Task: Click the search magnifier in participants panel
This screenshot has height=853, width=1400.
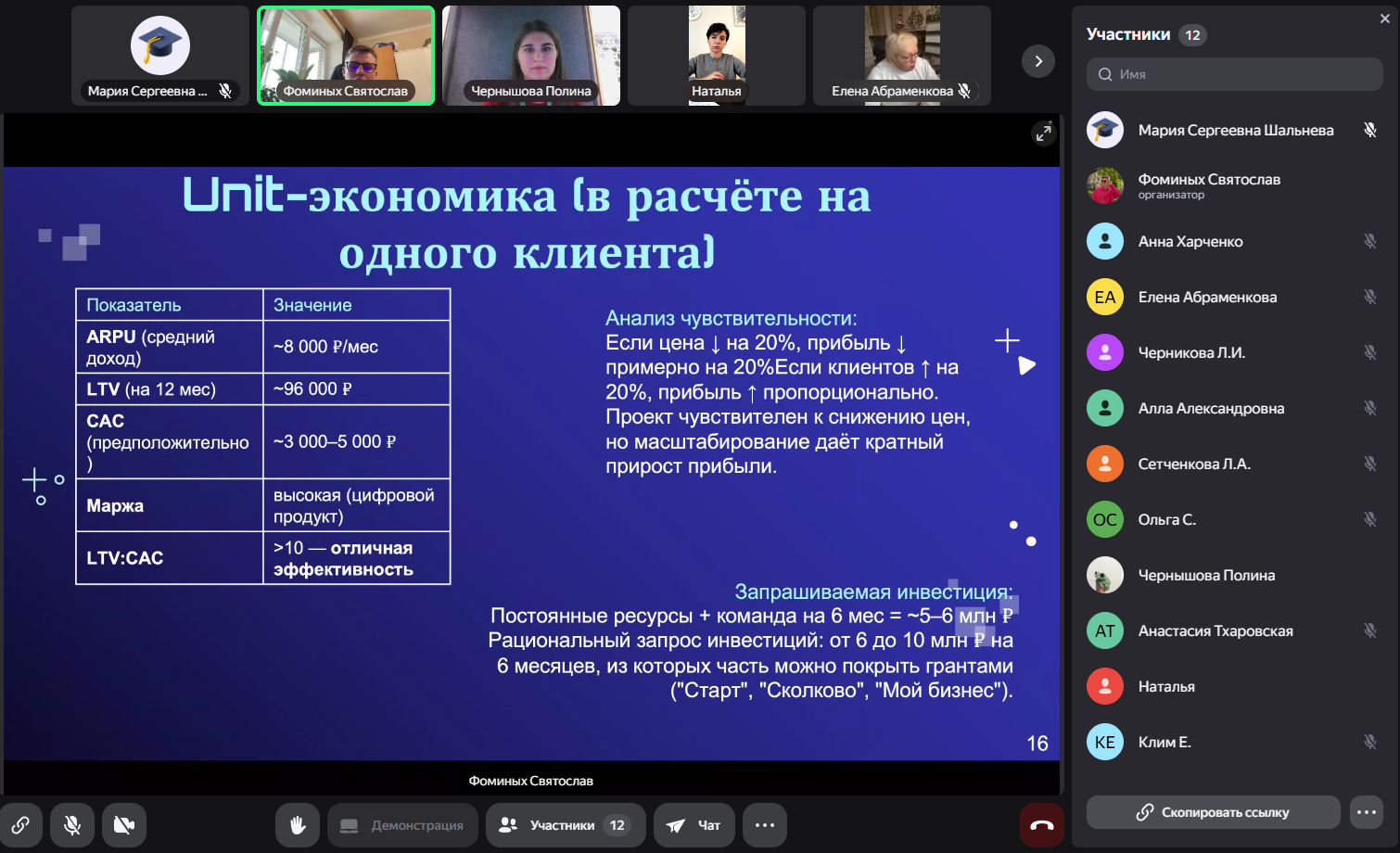Action: coord(1105,74)
